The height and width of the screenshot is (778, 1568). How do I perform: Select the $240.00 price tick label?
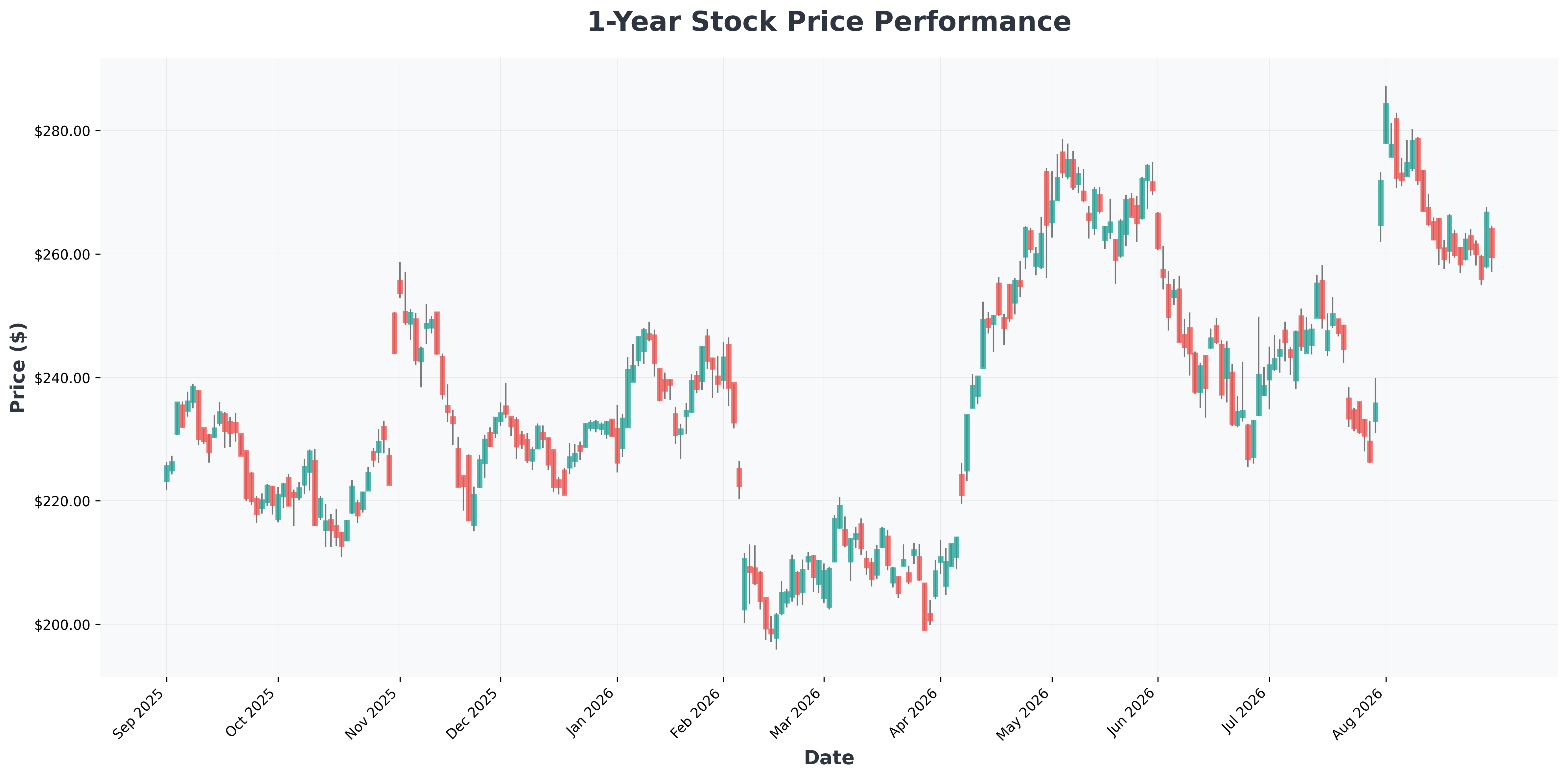(62, 378)
